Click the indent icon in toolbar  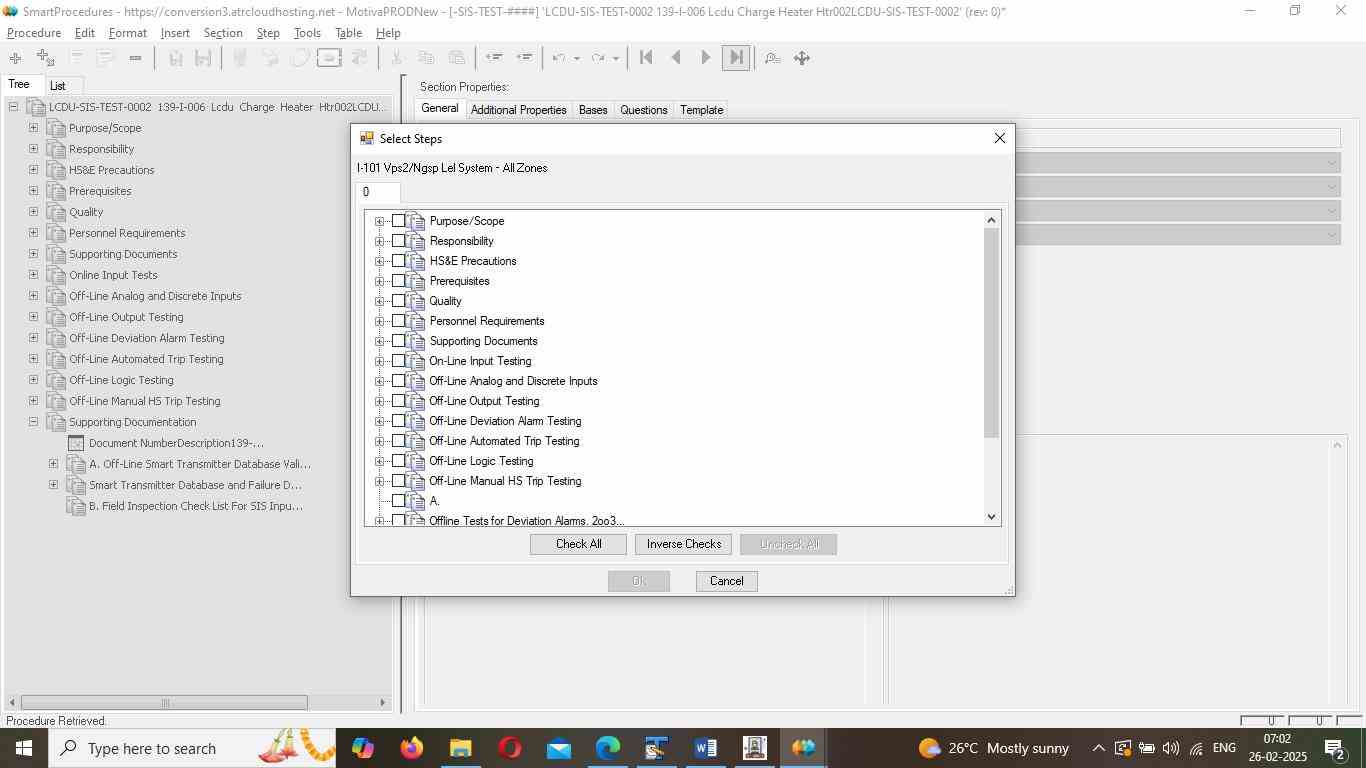pos(524,58)
